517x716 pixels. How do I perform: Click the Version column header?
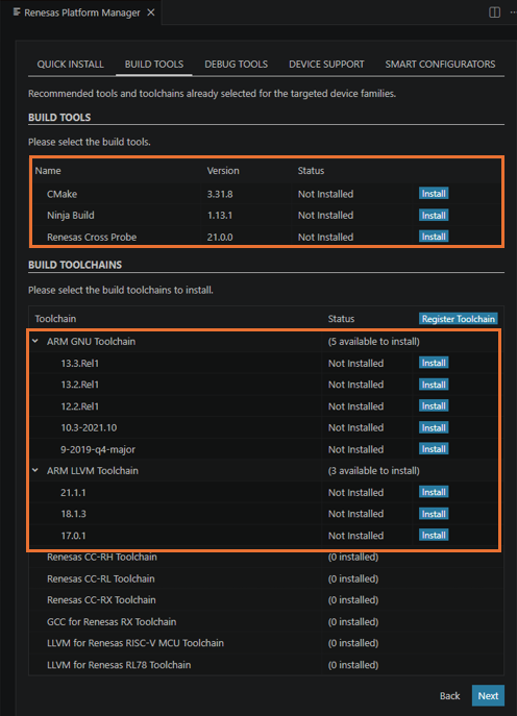point(223,171)
